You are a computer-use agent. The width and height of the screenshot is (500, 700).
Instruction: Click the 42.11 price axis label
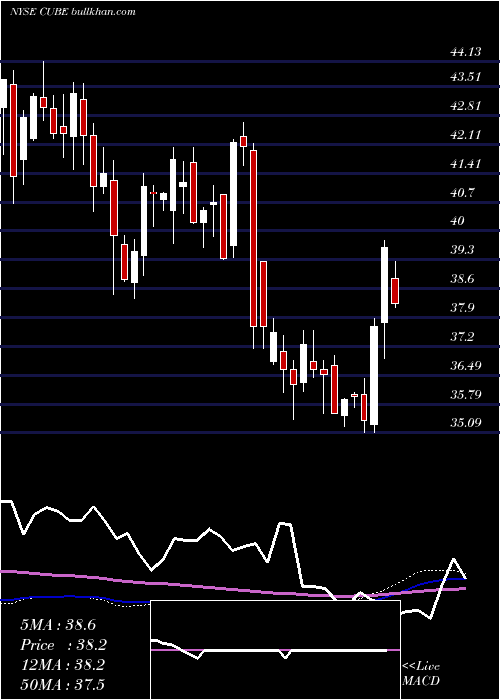point(466,135)
